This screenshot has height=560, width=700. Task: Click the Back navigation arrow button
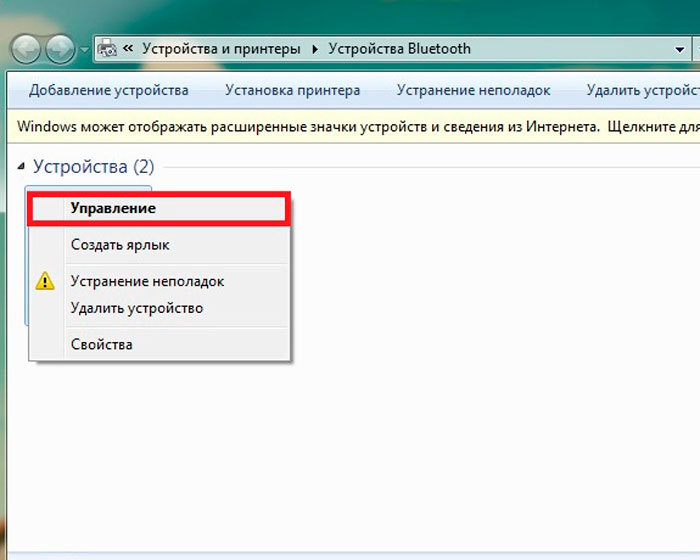tap(27, 48)
